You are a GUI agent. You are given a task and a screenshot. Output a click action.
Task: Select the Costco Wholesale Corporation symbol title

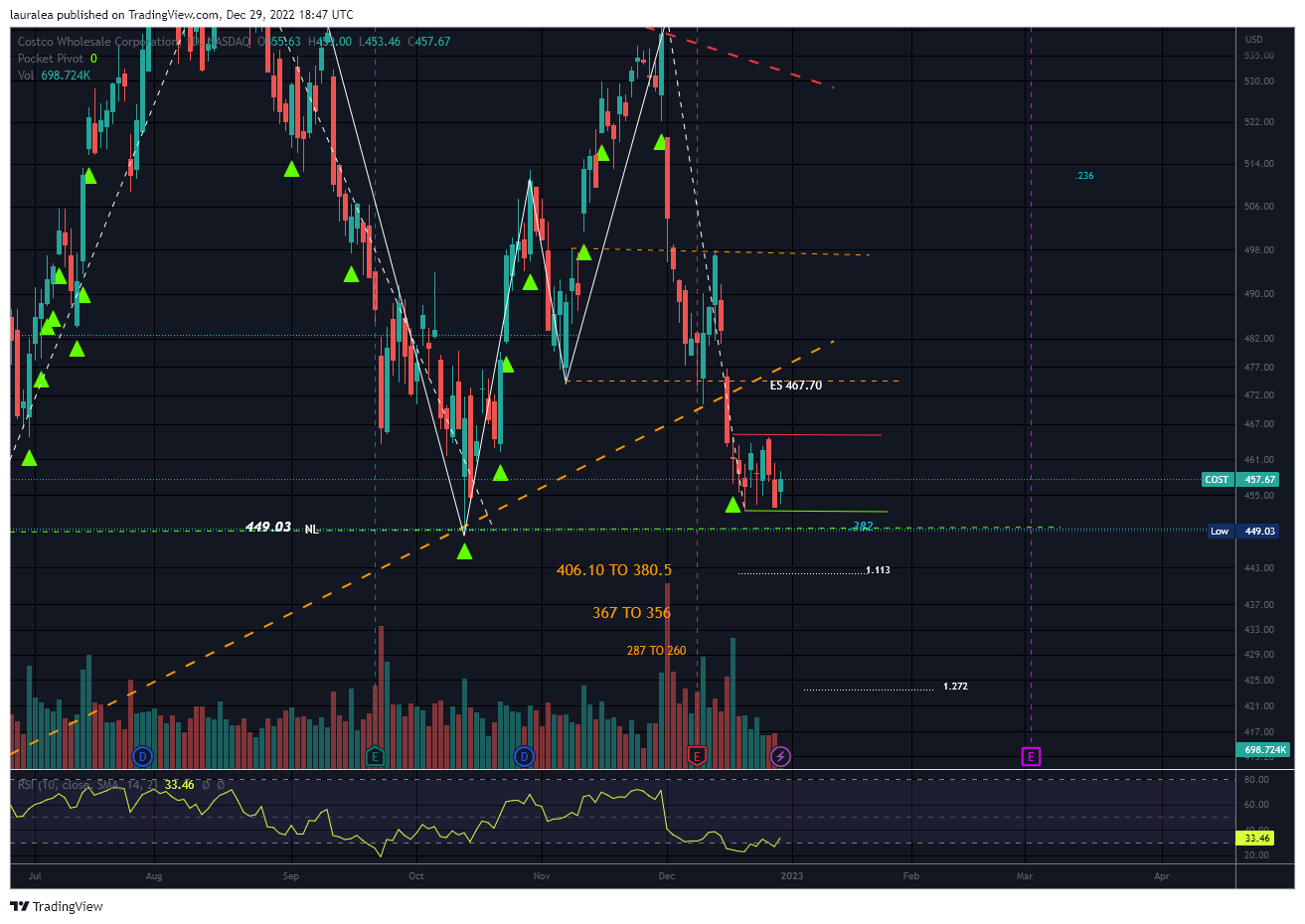pyautogui.click(x=99, y=42)
